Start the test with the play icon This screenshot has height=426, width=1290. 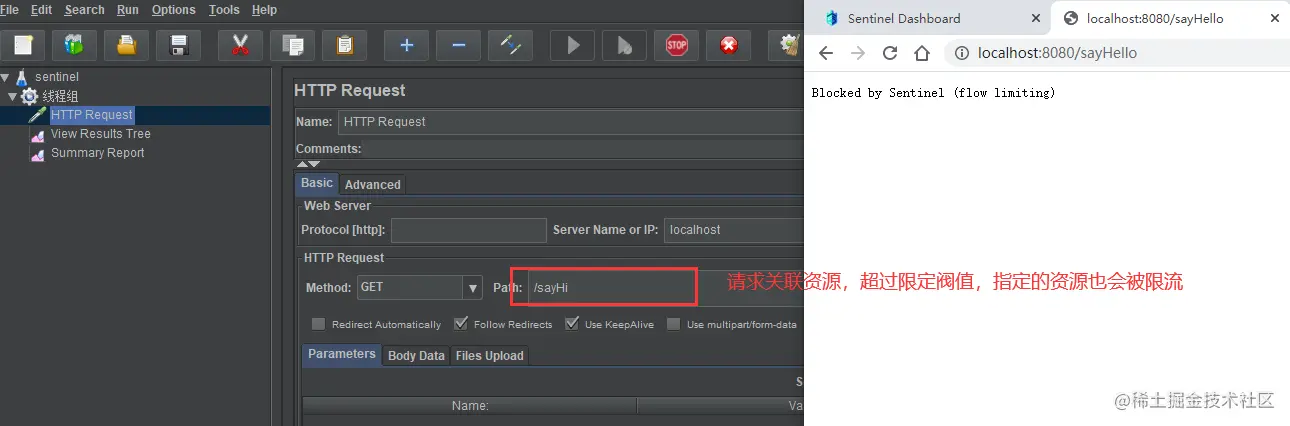point(572,45)
